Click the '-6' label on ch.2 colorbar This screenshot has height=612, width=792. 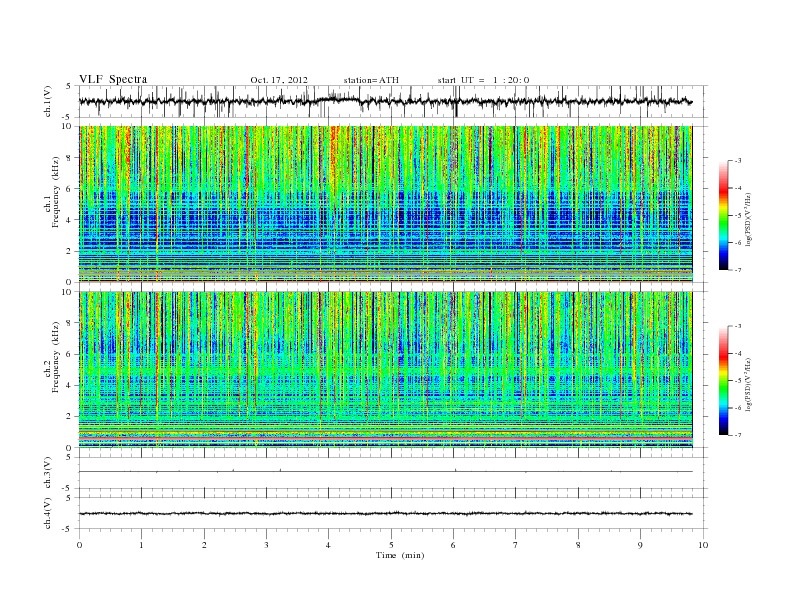point(738,408)
